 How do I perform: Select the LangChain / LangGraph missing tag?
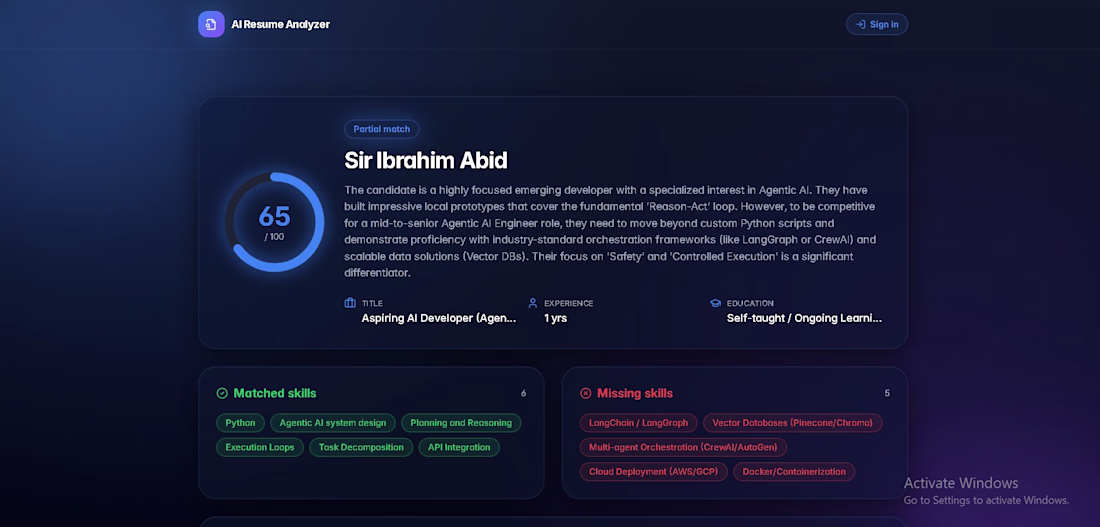click(639, 422)
